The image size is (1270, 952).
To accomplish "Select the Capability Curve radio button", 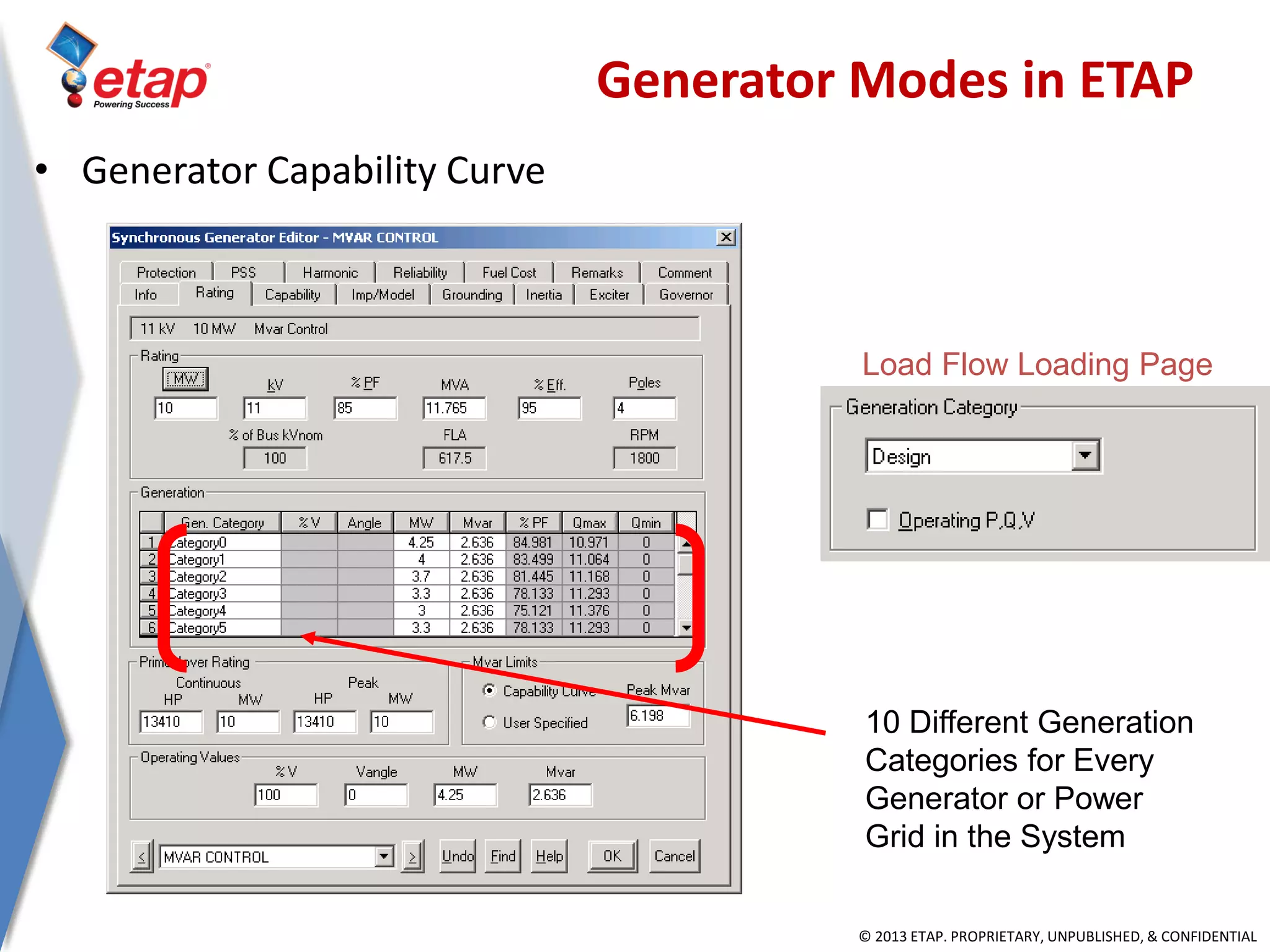I will coord(490,690).
